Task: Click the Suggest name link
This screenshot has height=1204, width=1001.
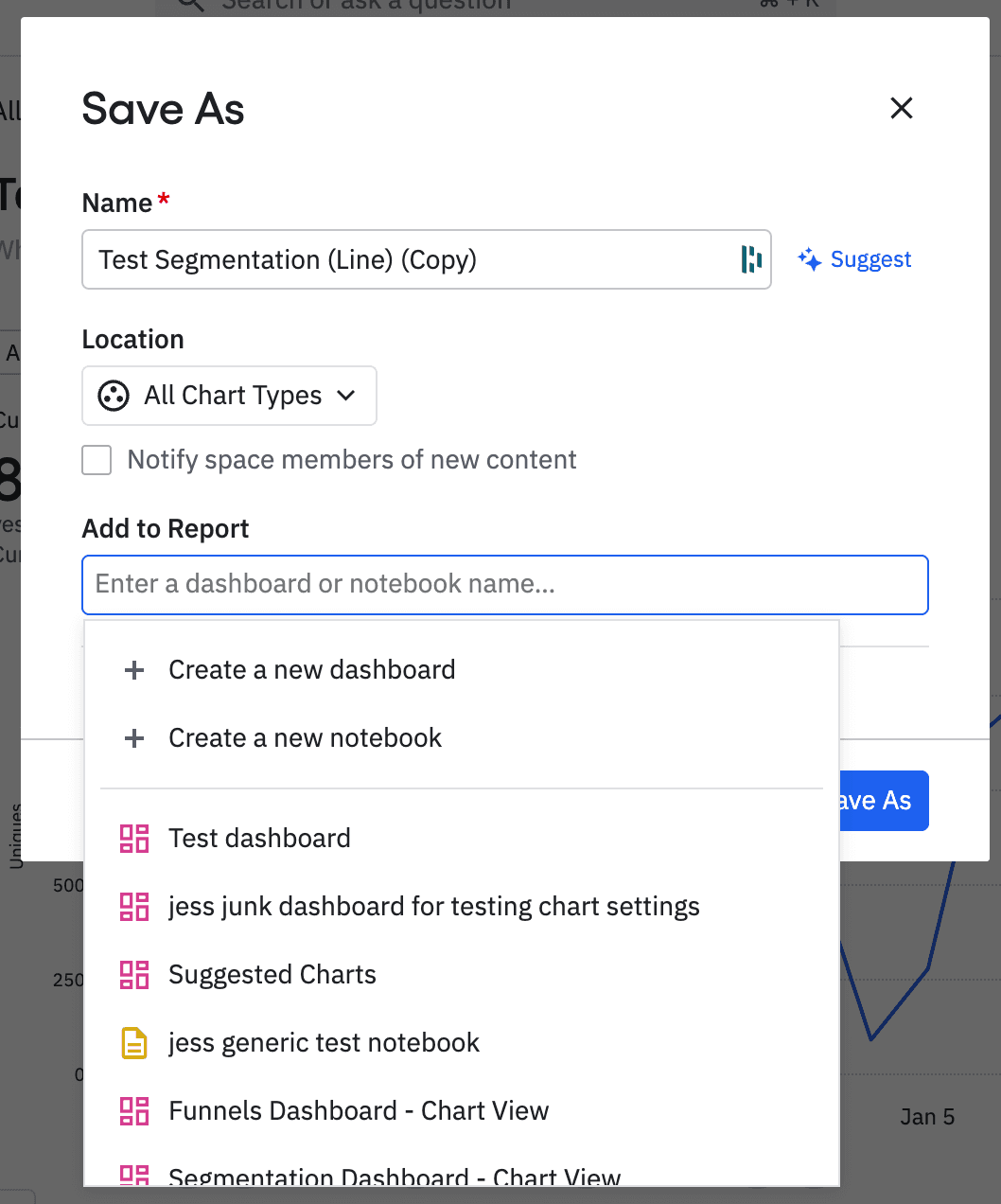Action: point(870,259)
